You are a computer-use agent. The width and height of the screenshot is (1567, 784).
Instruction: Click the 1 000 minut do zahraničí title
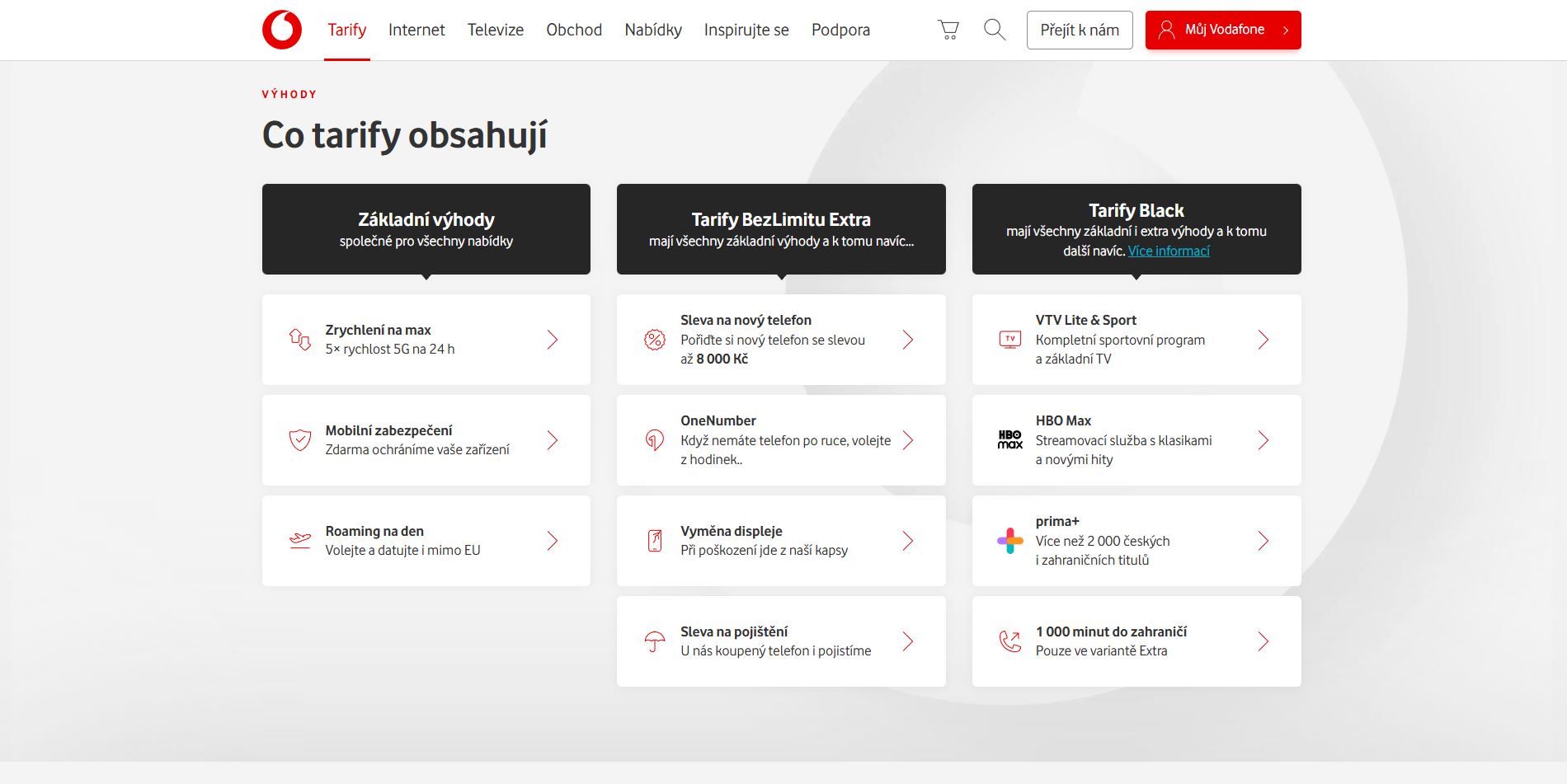click(x=1111, y=631)
